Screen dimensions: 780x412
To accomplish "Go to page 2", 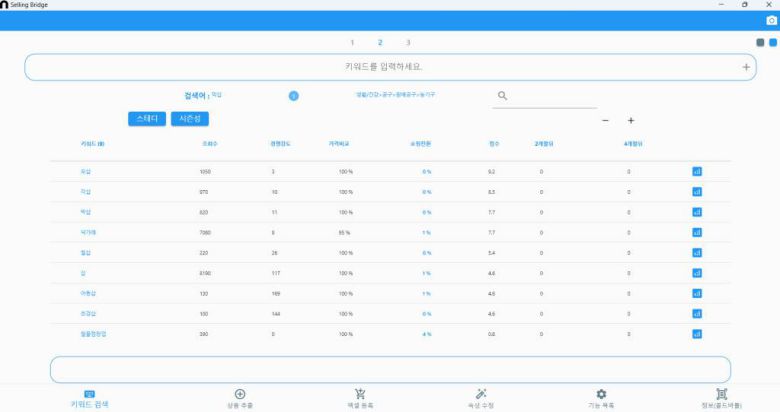I will [380, 43].
